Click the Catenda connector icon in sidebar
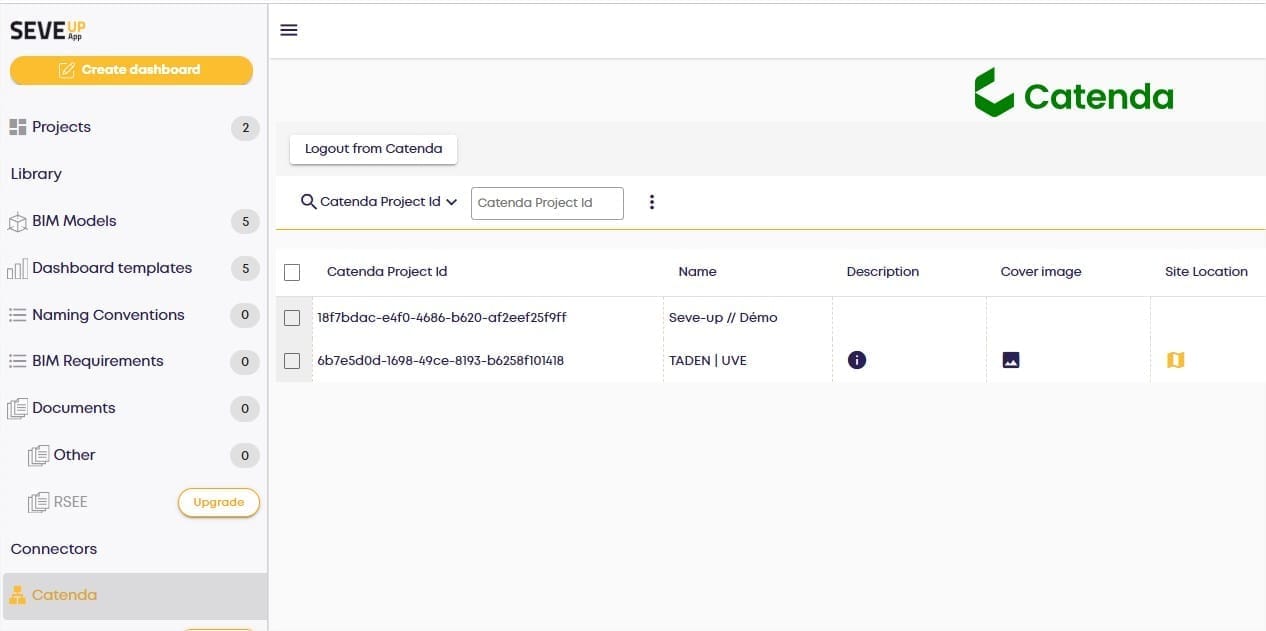Screen dimensions: 1266x631 click(17, 596)
